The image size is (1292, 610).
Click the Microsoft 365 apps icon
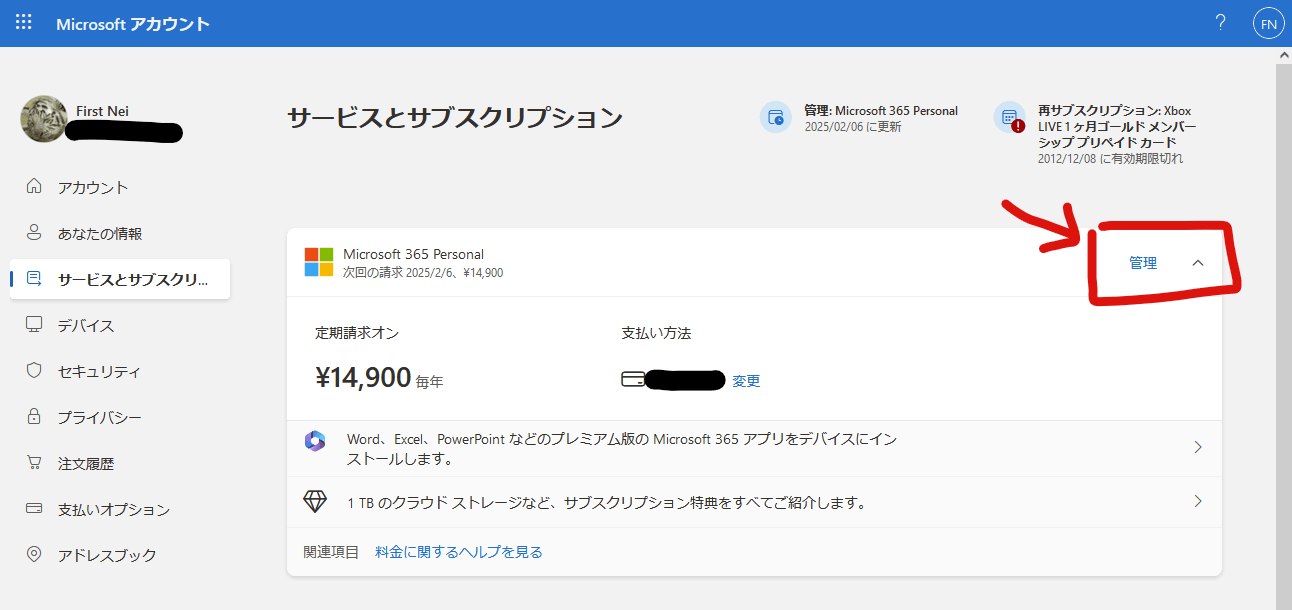tap(315, 441)
